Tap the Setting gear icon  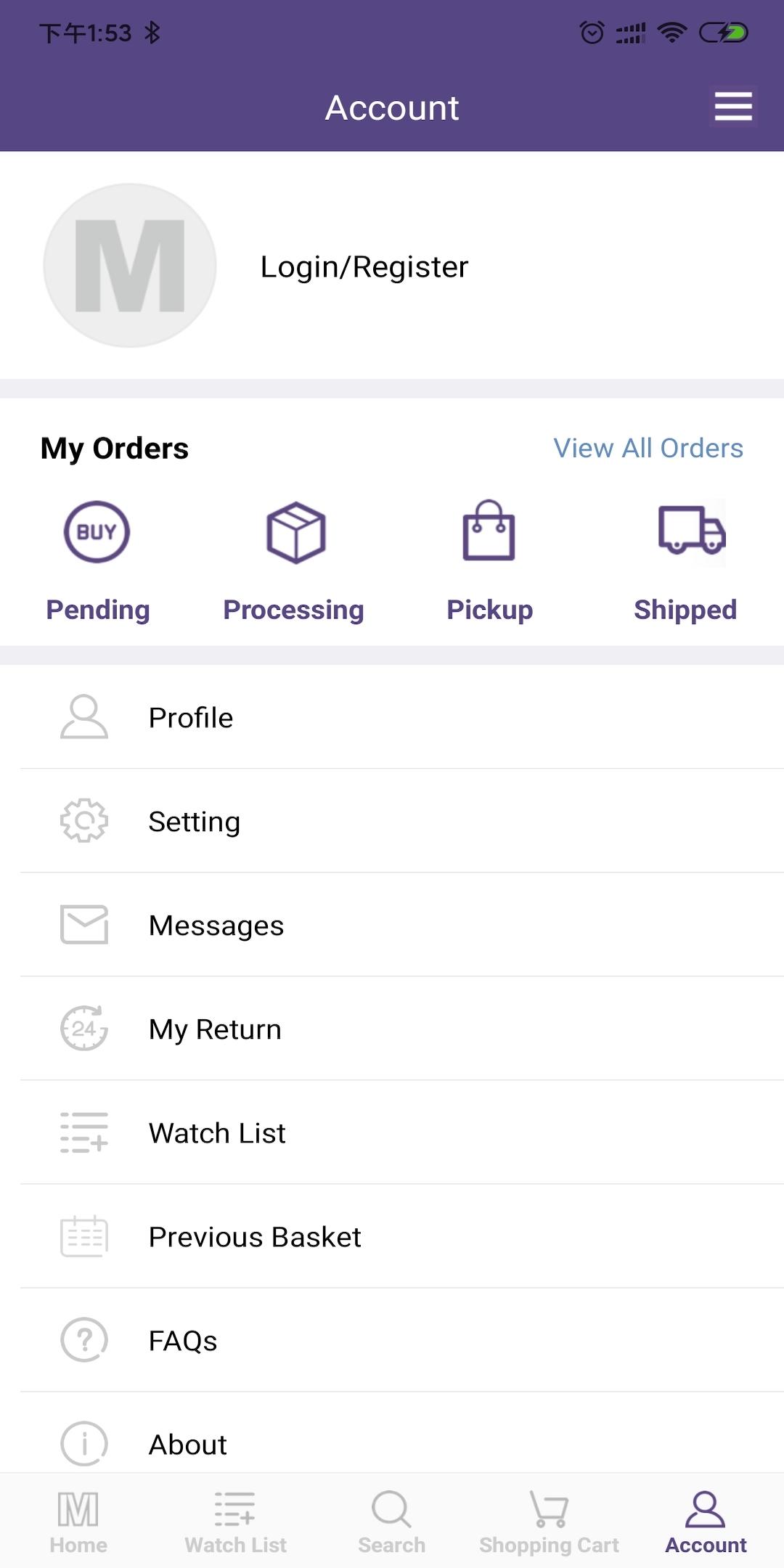(x=84, y=821)
